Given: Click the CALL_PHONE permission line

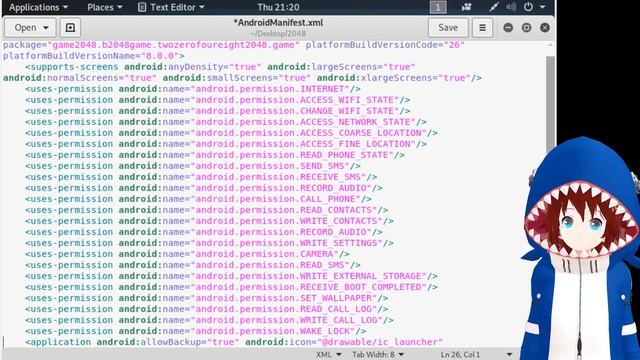Looking at the screenshot, I should (x=198, y=199).
